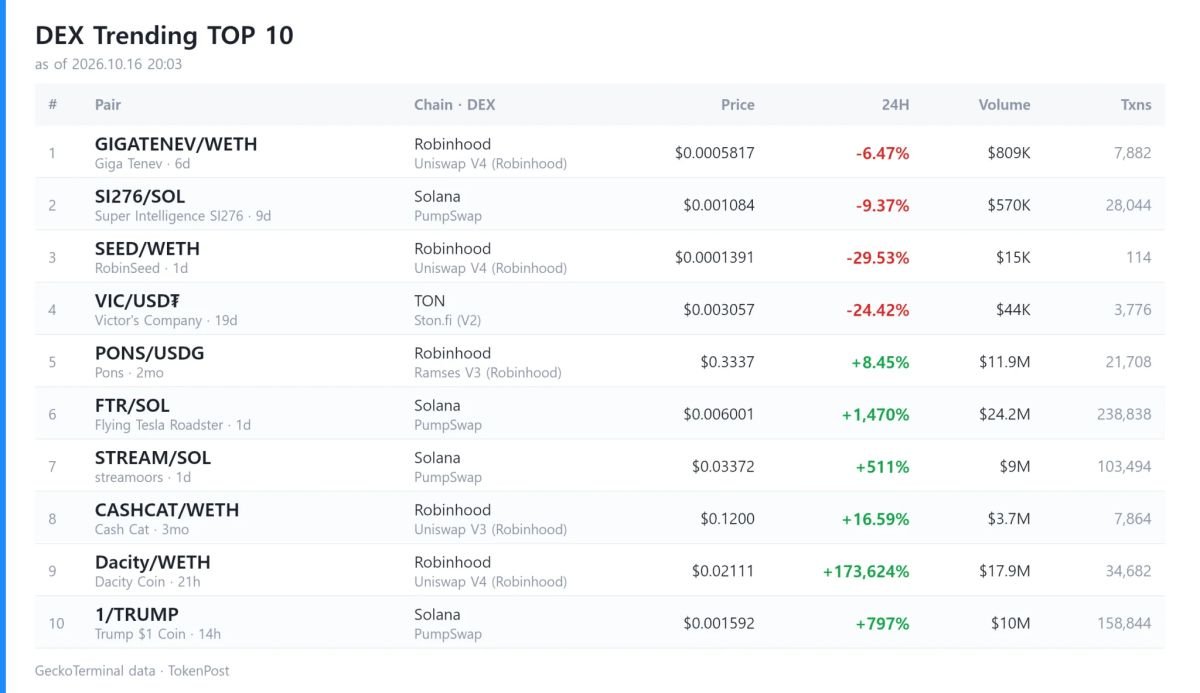Click the +8.45% change value
This screenshot has height=693, width=1200.
click(881, 362)
